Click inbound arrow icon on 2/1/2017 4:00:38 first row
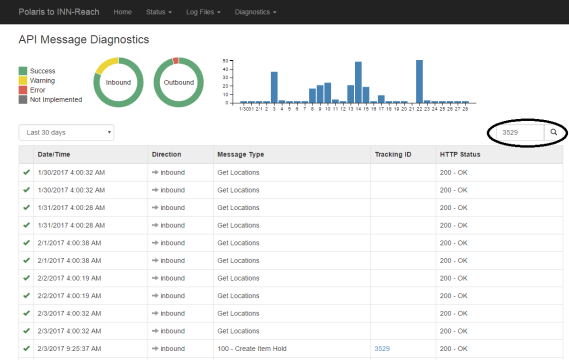 (155, 243)
